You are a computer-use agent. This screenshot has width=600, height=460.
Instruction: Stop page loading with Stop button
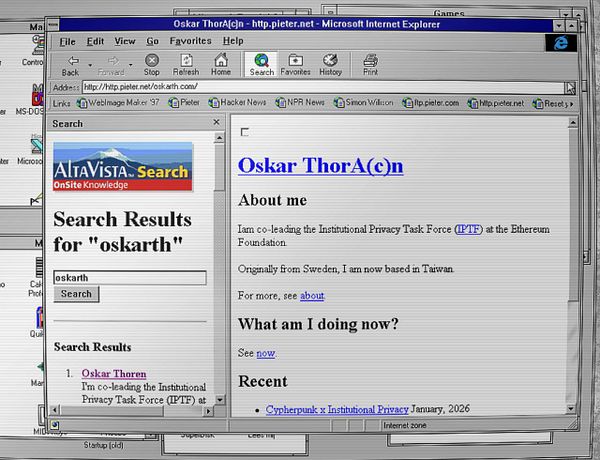(152, 65)
